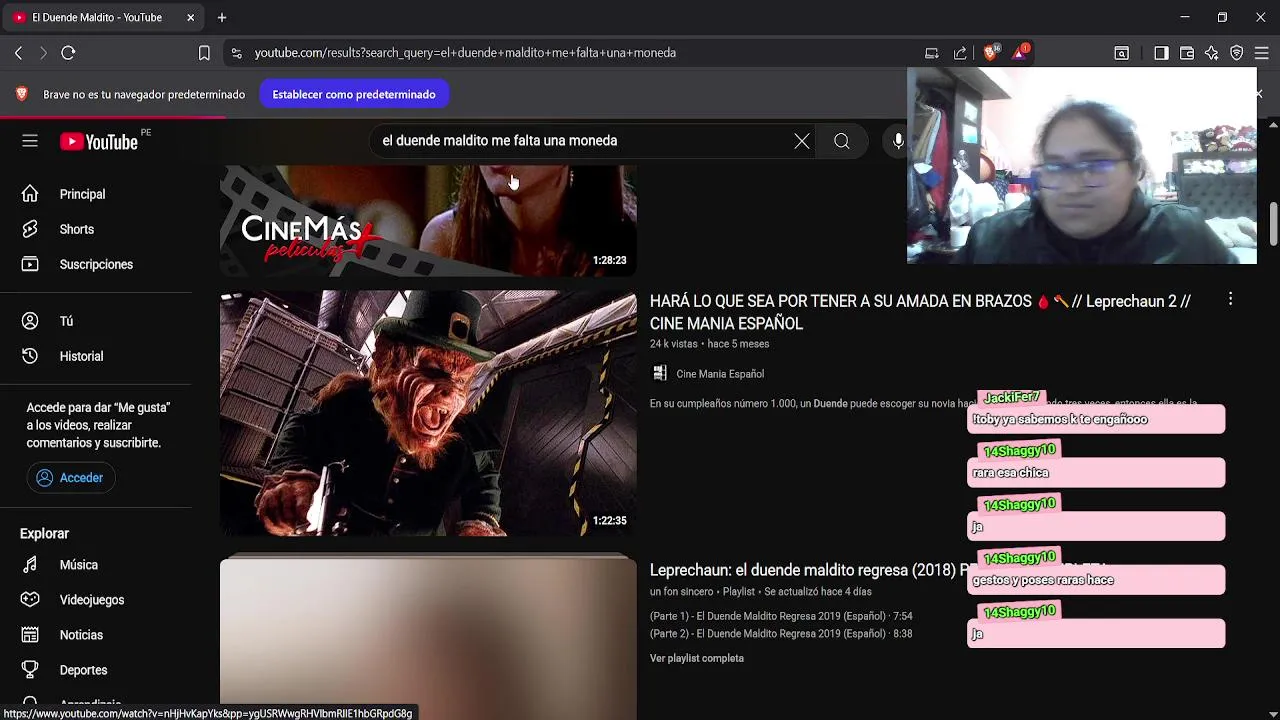The height and width of the screenshot is (720, 1280).
Task: Open the HARÁ LO QUE SEA video title
Action: [x=920, y=312]
